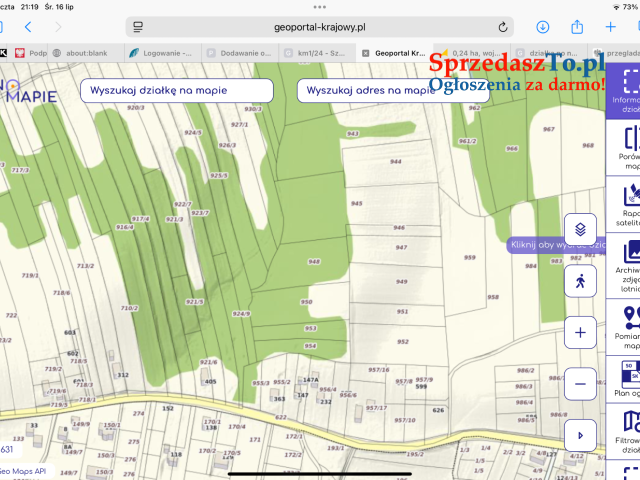This screenshot has height=480, width=640.
Task: Activate the street view pedestrian icon
Action: pos(580,282)
